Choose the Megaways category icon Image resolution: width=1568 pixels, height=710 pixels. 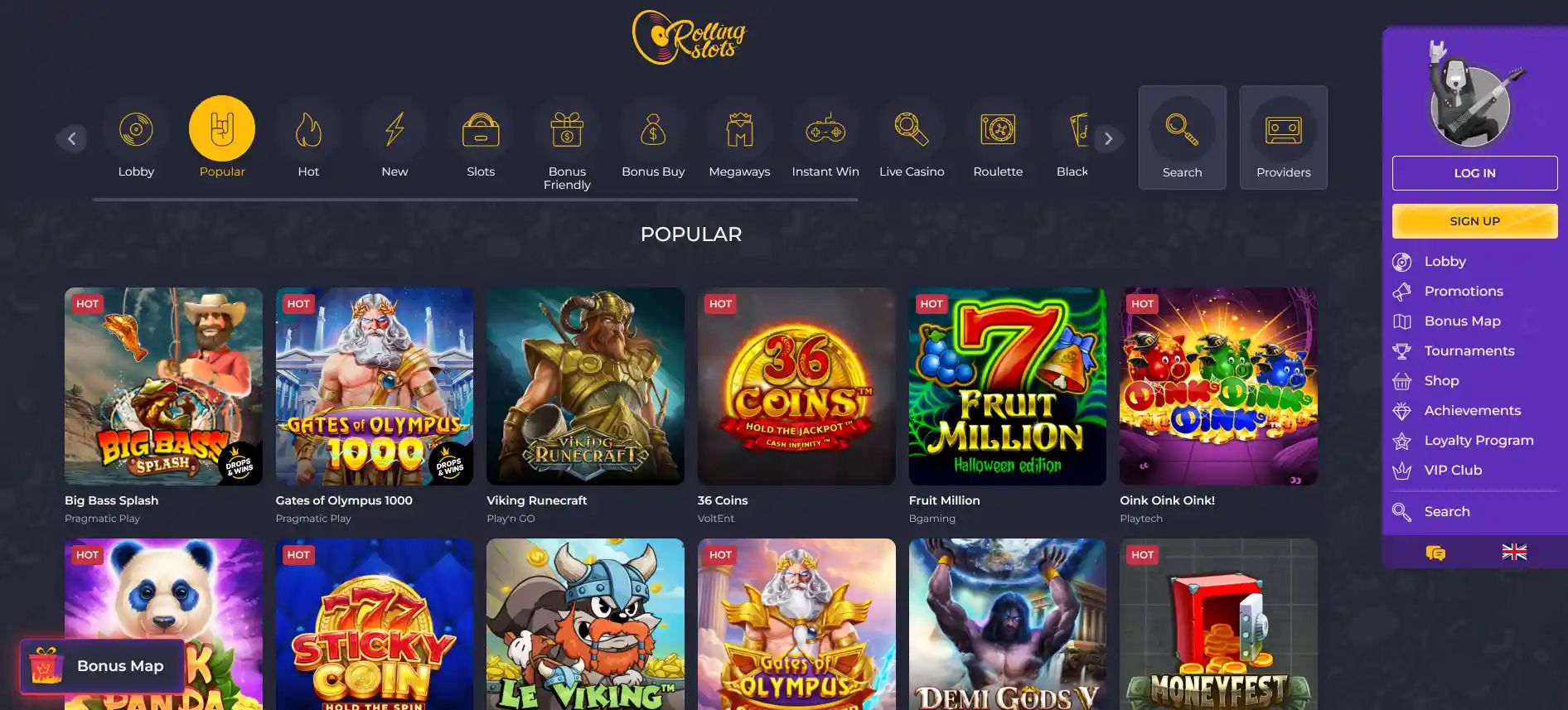[739, 129]
